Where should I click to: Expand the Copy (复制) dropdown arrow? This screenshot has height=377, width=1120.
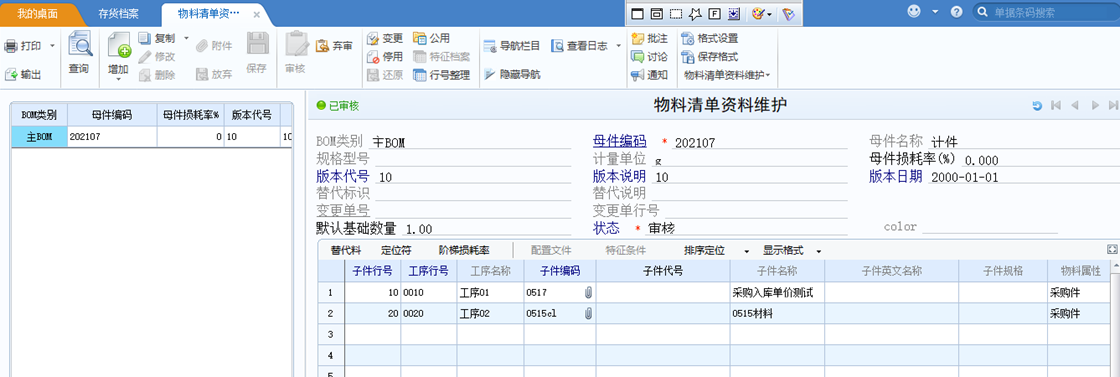click(x=186, y=38)
